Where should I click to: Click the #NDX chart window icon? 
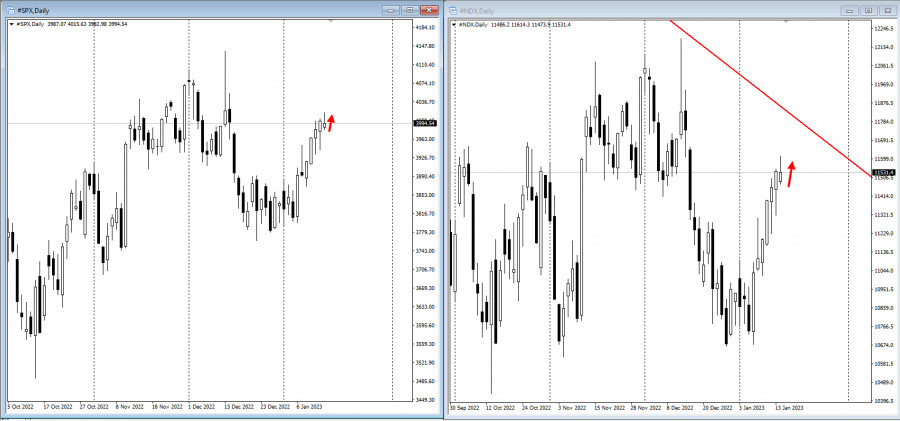coord(453,9)
